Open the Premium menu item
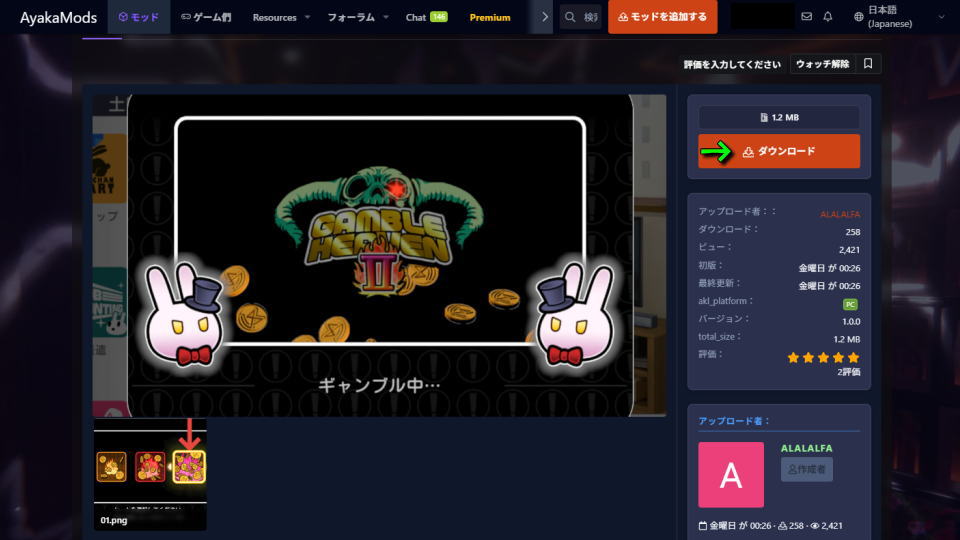This screenshot has width=960, height=540. [x=490, y=17]
